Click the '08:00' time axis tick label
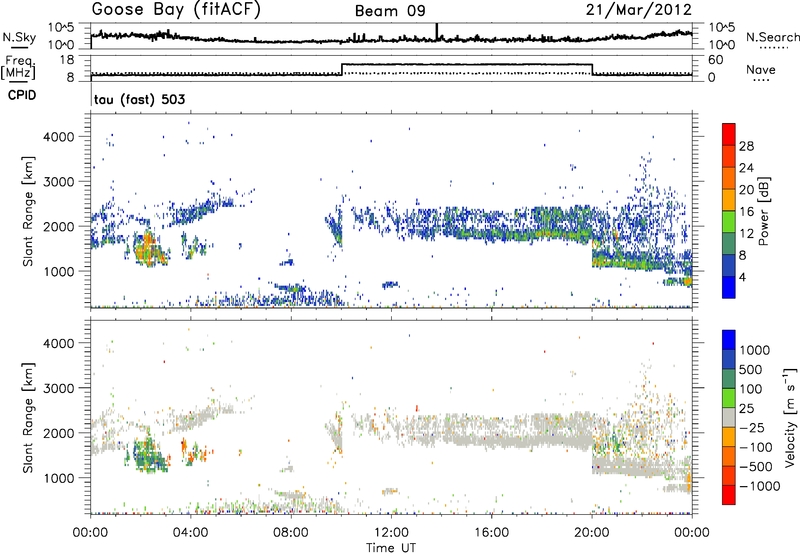The width and height of the screenshot is (800, 554). click(x=291, y=533)
